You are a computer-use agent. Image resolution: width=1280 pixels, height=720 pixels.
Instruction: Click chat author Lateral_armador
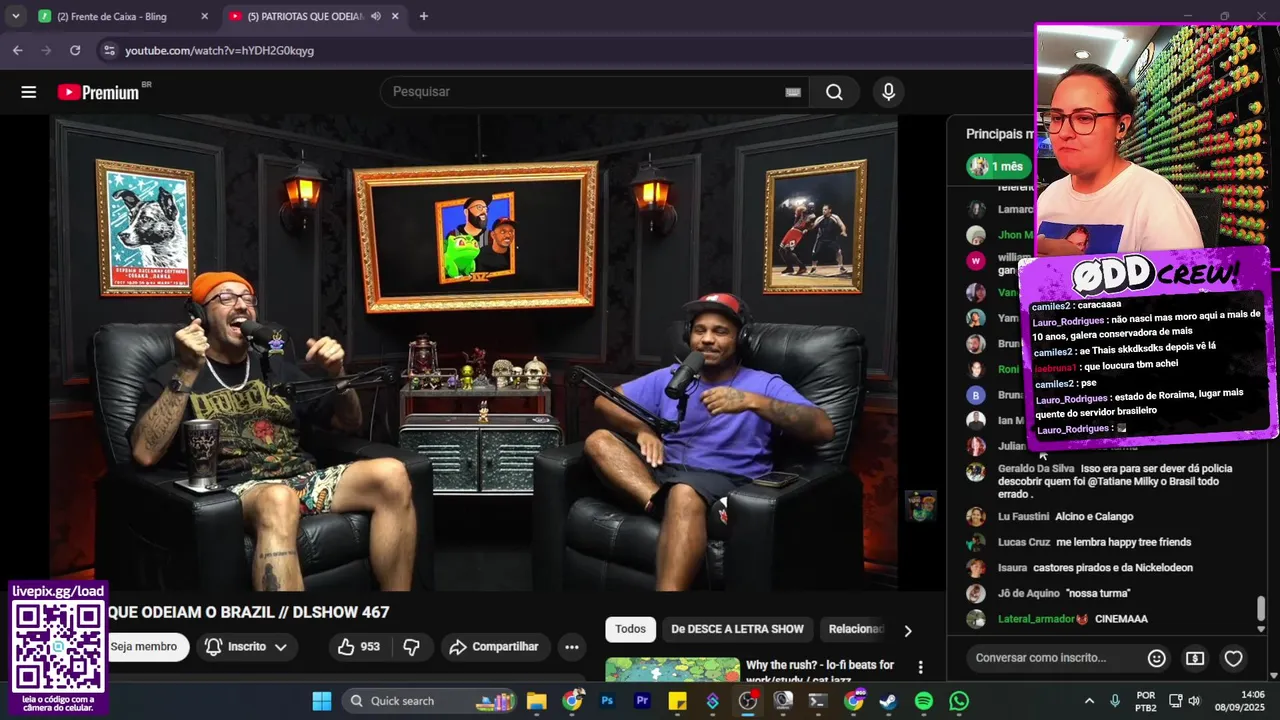[x=1036, y=619]
